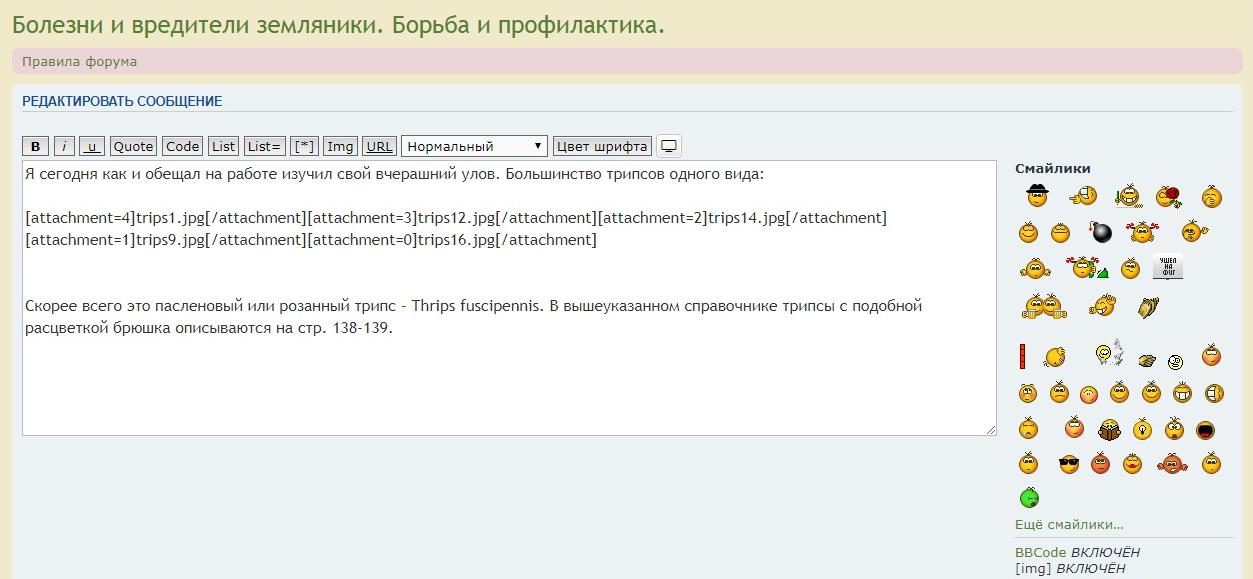Insert the light bulb idea smiley
This screenshot has width=1253, height=579.
[1142, 430]
